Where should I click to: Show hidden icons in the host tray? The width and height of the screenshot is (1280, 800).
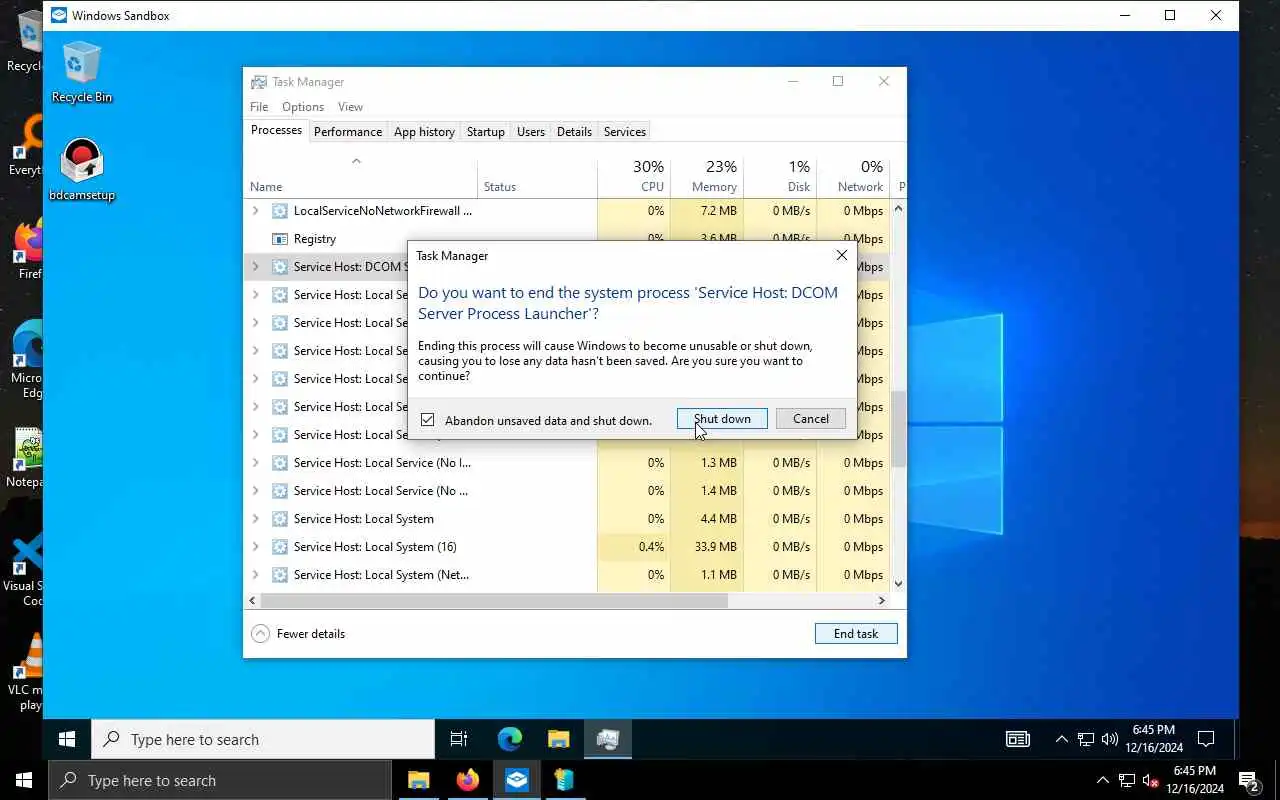1103,780
